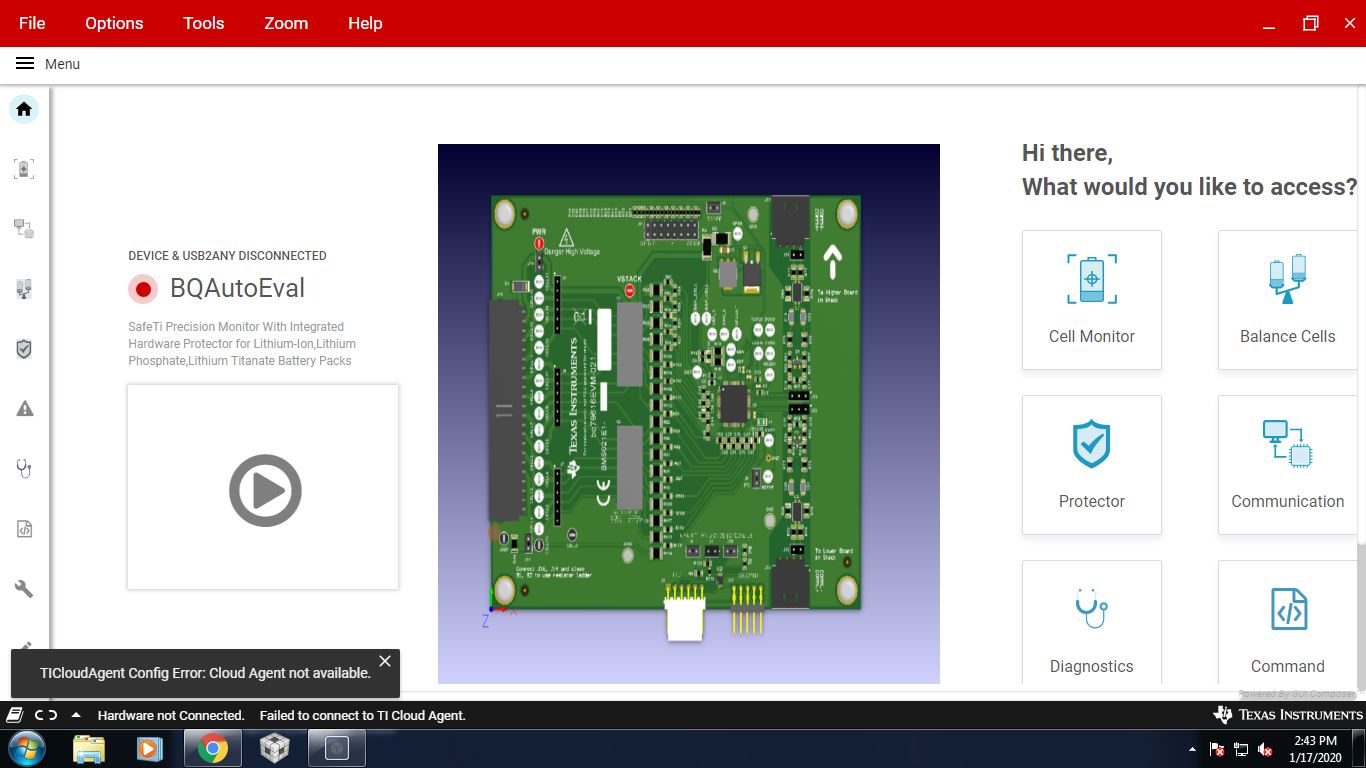Open the network tray icon
This screenshot has width=1366, height=768.
(x=1241, y=749)
